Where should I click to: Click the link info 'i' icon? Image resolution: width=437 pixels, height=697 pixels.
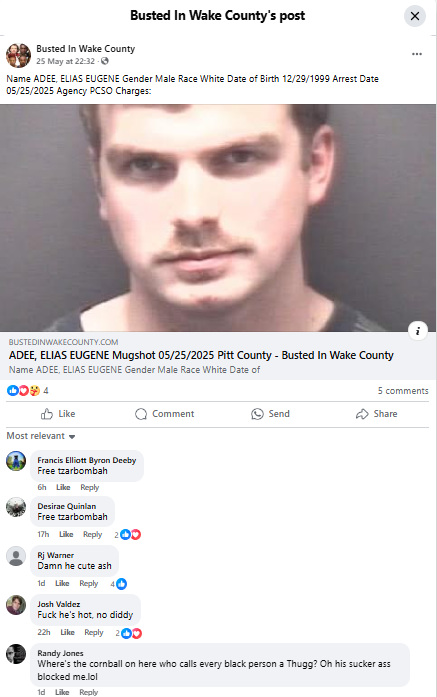coord(417,331)
